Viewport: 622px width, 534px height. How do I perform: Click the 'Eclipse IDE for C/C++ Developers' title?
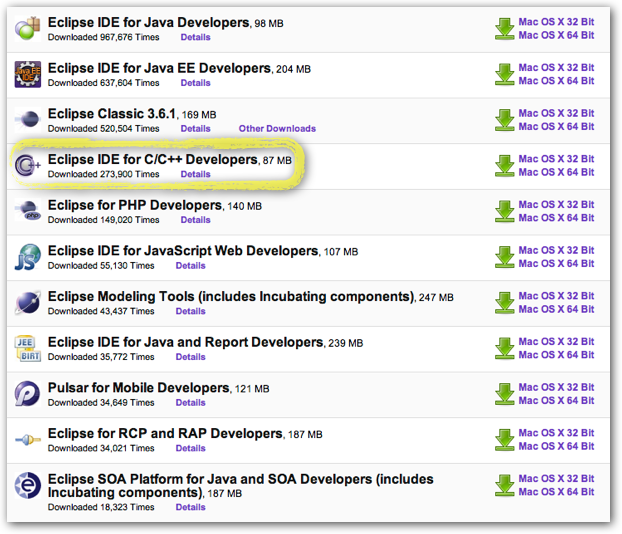tap(153, 159)
